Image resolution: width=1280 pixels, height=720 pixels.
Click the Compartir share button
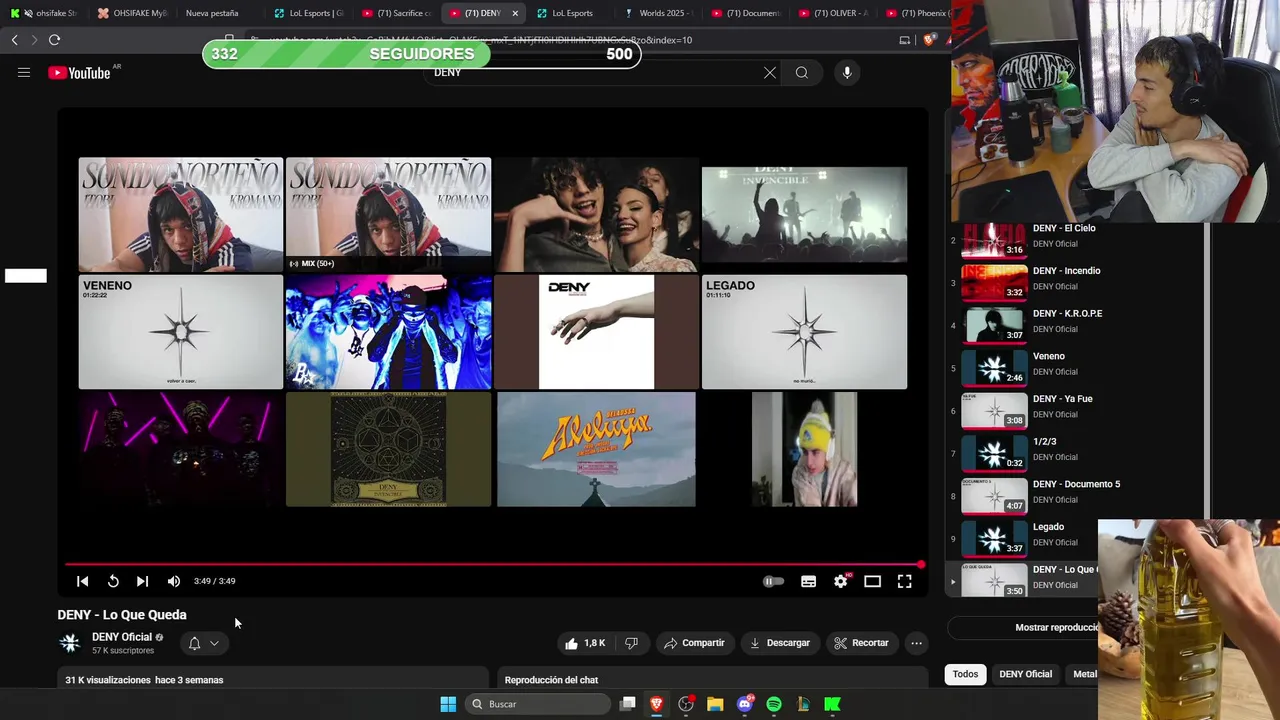[x=694, y=643]
